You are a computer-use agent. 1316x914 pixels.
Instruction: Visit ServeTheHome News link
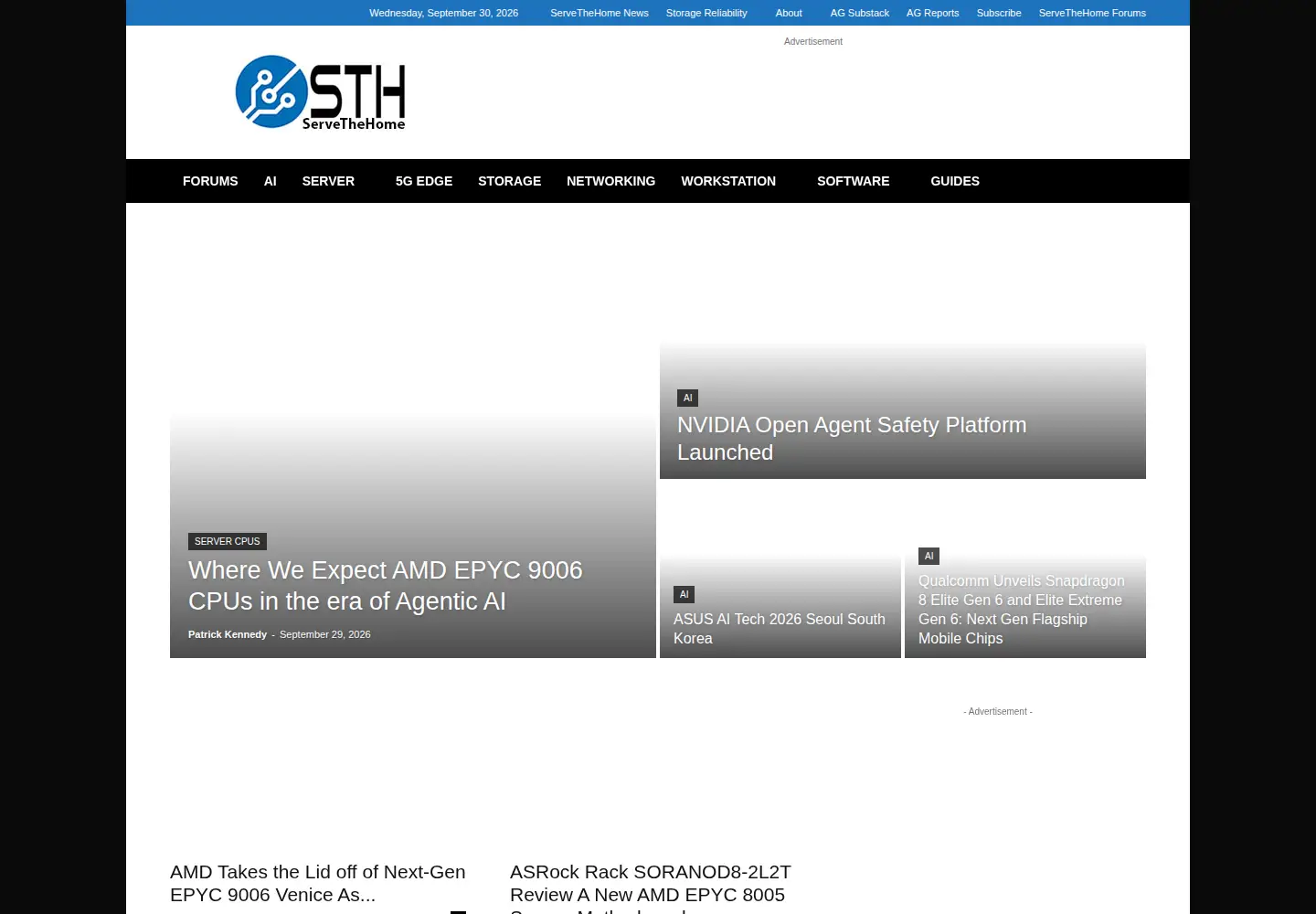pyautogui.click(x=600, y=13)
